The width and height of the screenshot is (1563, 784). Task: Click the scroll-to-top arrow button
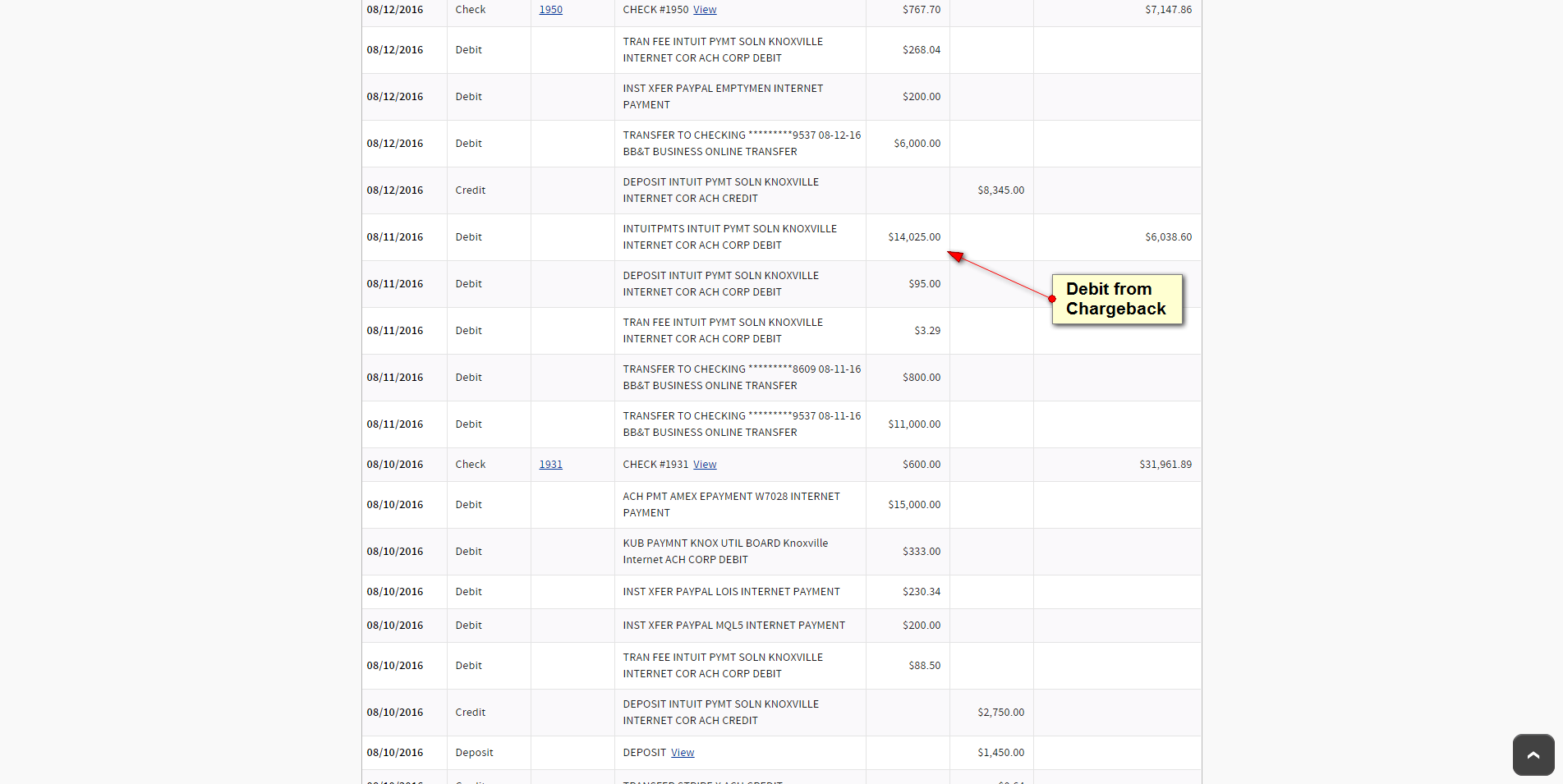(x=1533, y=754)
